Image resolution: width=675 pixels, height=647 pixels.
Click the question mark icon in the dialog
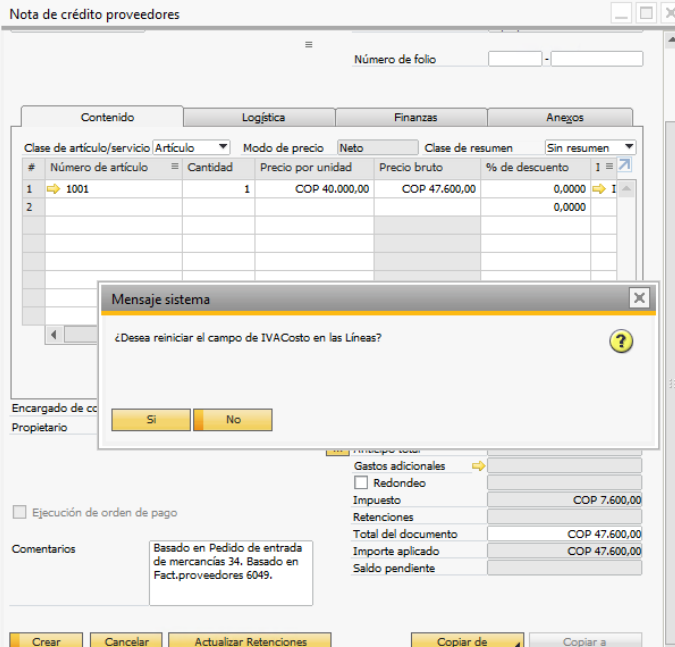point(621,342)
